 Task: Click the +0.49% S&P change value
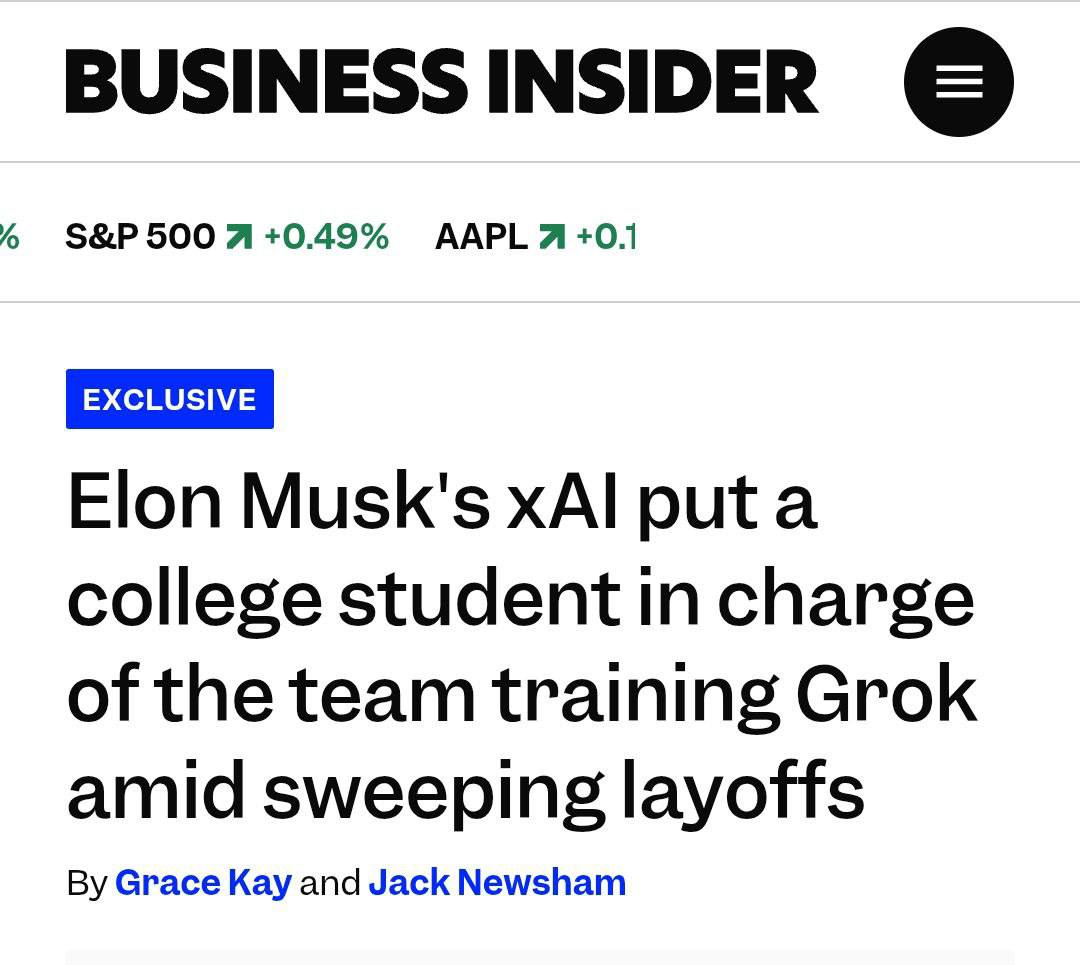click(326, 237)
